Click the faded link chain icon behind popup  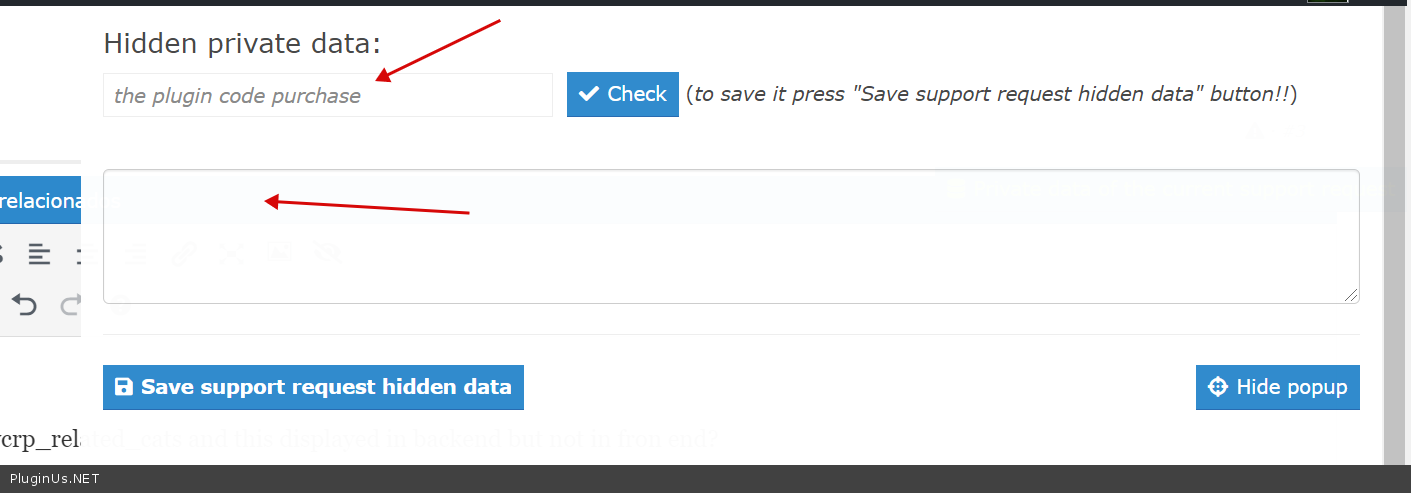coord(184,254)
